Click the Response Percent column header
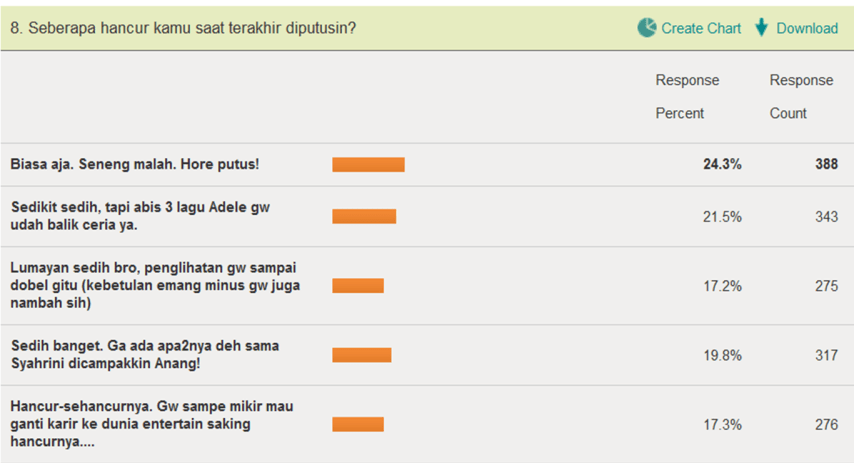This screenshot has width=854, height=463. coord(687,97)
